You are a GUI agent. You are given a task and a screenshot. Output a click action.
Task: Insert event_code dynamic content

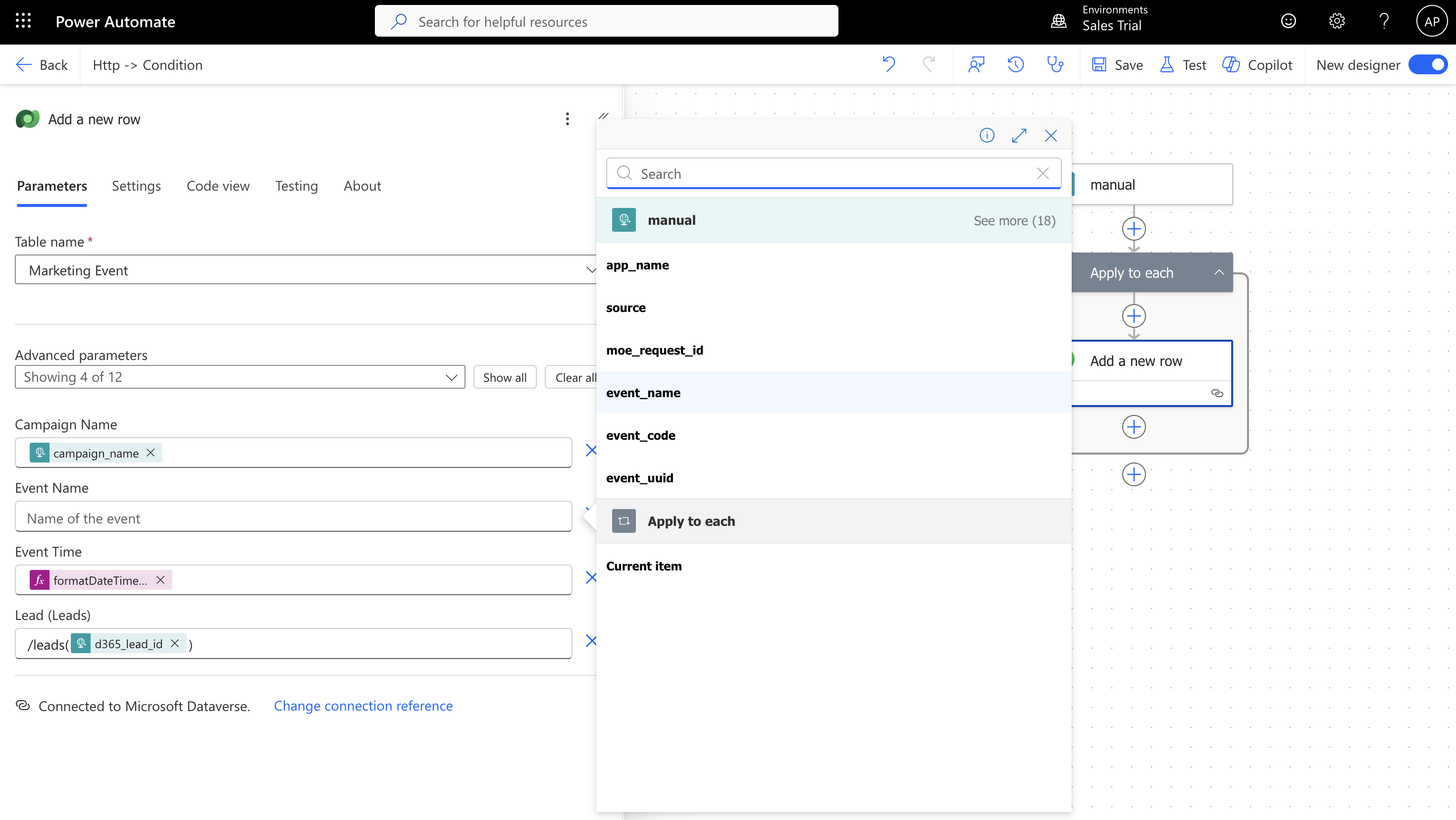[833, 435]
